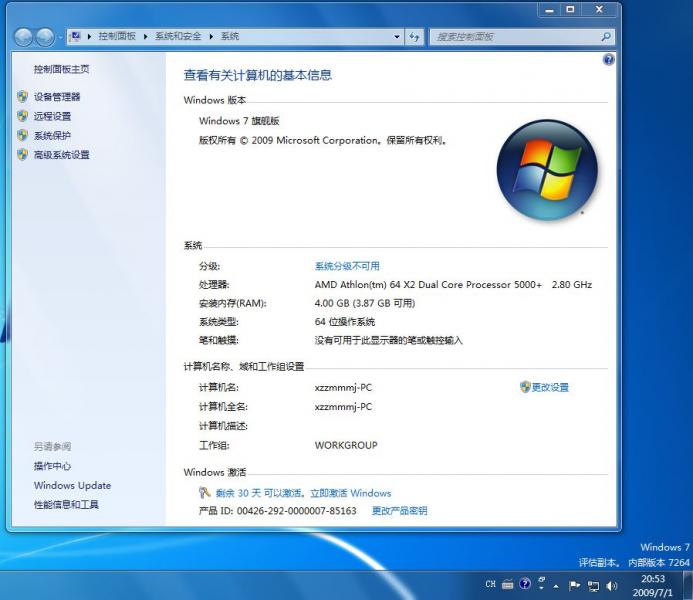Open help with the blue question icon
This screenshot has height=600, width=693.
[609, 60]
